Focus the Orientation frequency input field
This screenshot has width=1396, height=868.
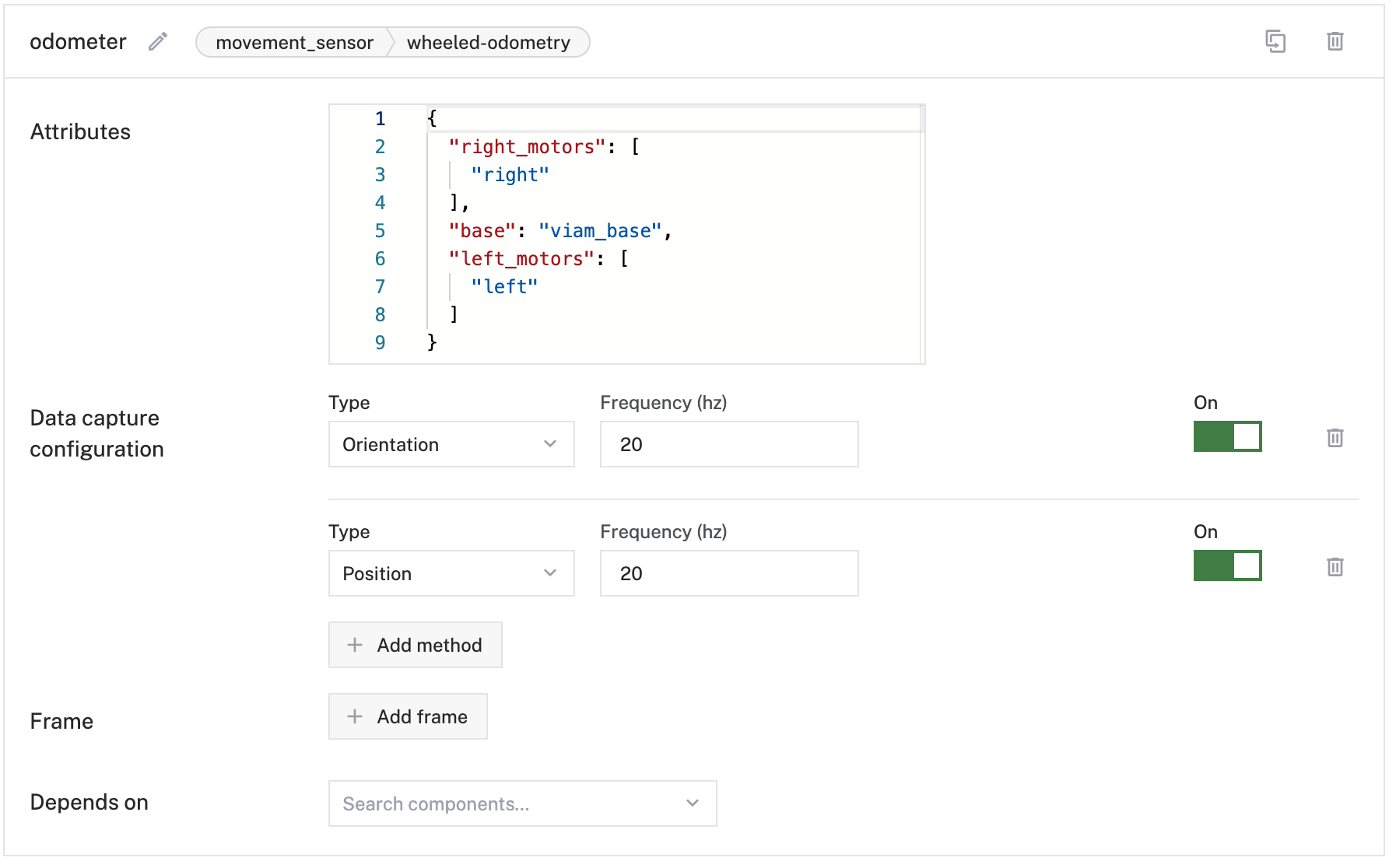click(728, 444)
